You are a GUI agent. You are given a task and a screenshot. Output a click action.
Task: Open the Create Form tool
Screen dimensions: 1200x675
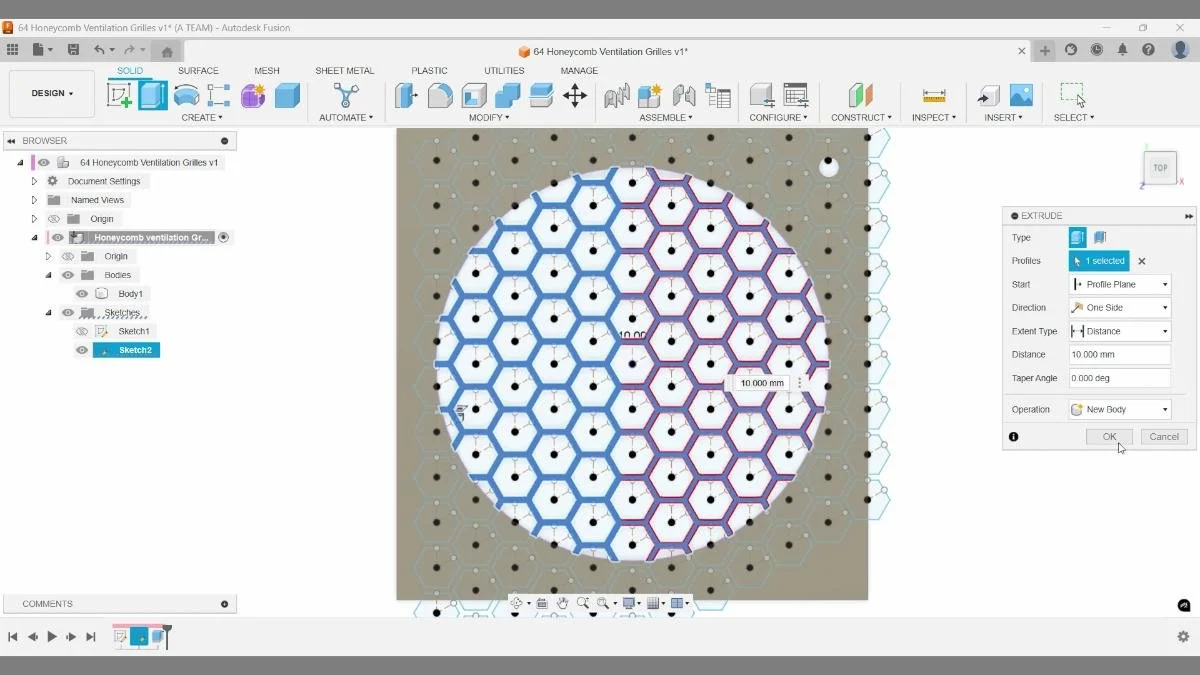253,95
